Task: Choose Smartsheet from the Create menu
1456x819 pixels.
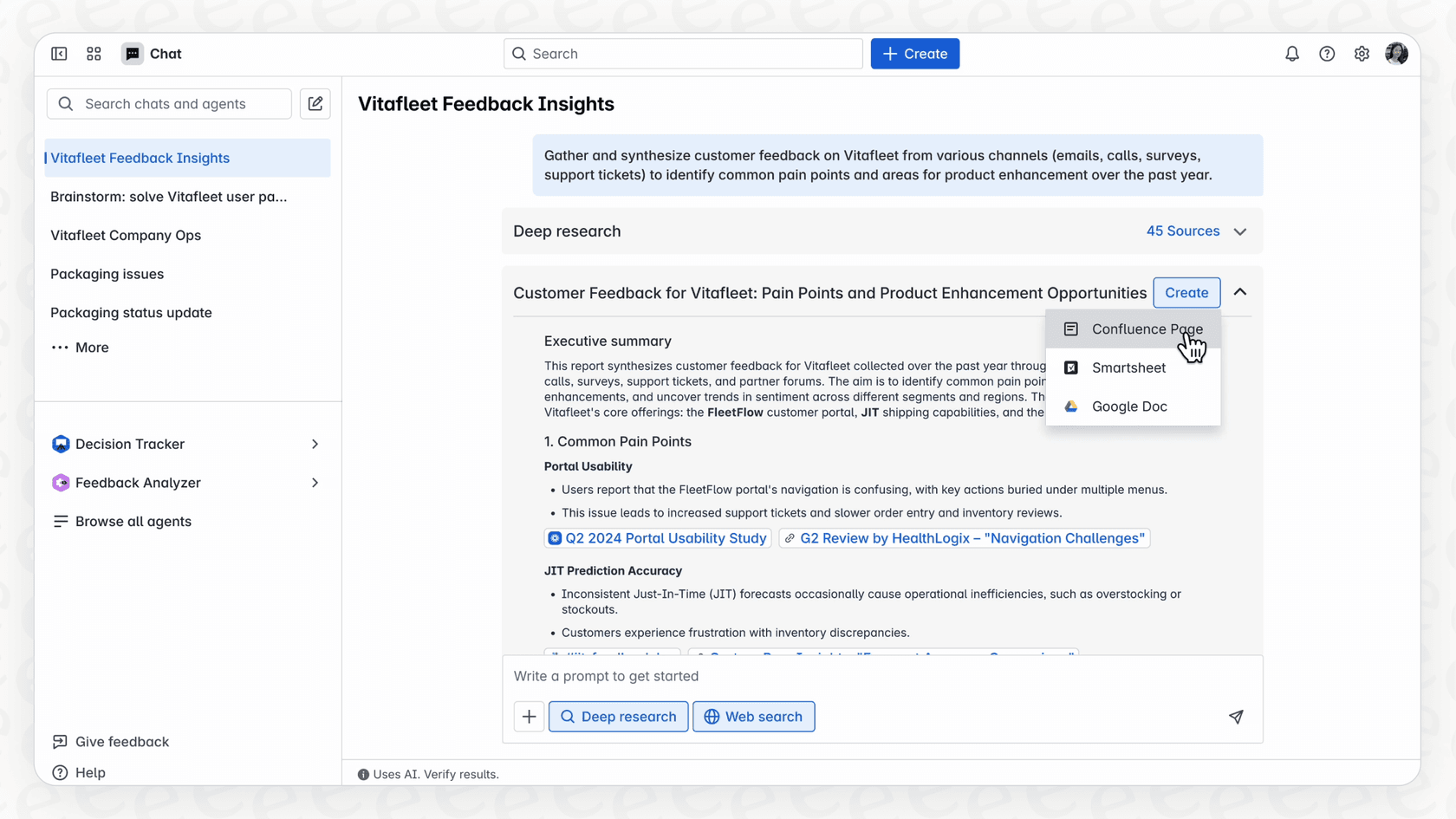Action: click(1128, 367)
